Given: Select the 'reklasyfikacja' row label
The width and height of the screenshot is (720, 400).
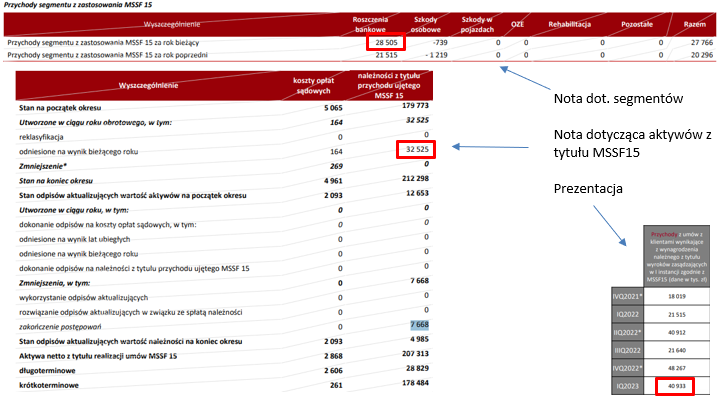Looking at the screenshot, I should coord(41,137).
